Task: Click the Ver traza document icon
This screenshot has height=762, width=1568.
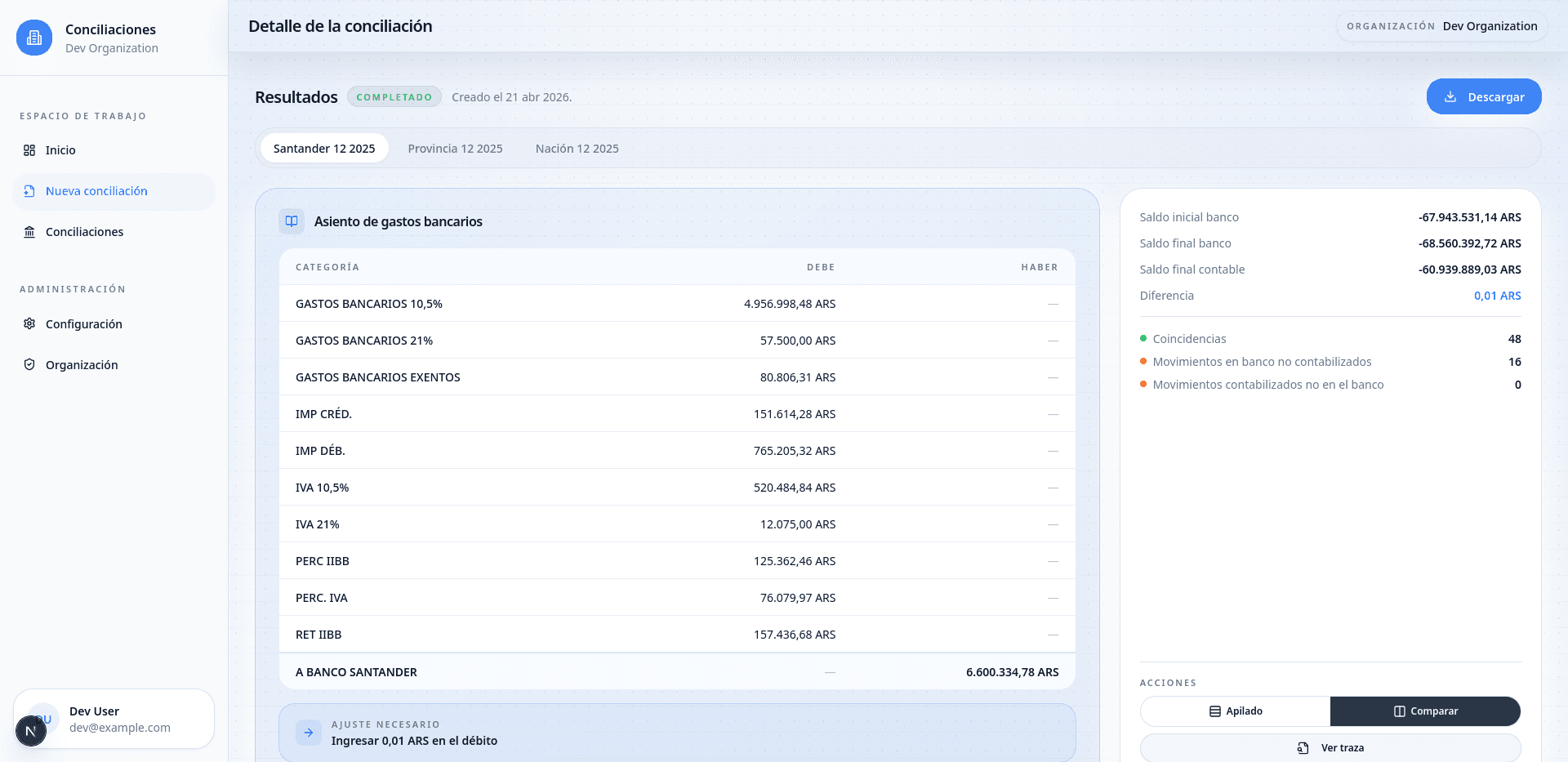Action: (x=1303, y=747)
